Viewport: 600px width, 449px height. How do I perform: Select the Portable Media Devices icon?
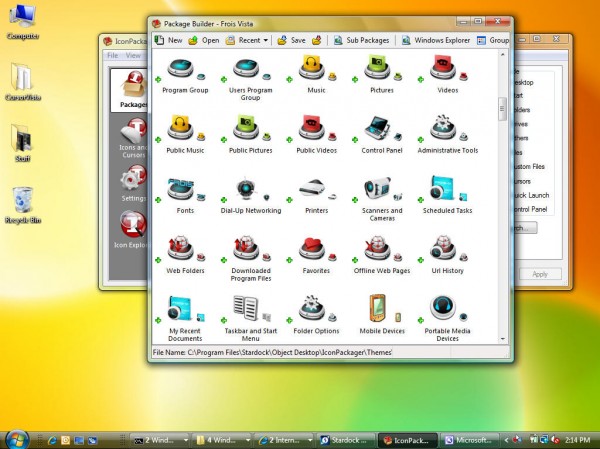coord(443,307)
